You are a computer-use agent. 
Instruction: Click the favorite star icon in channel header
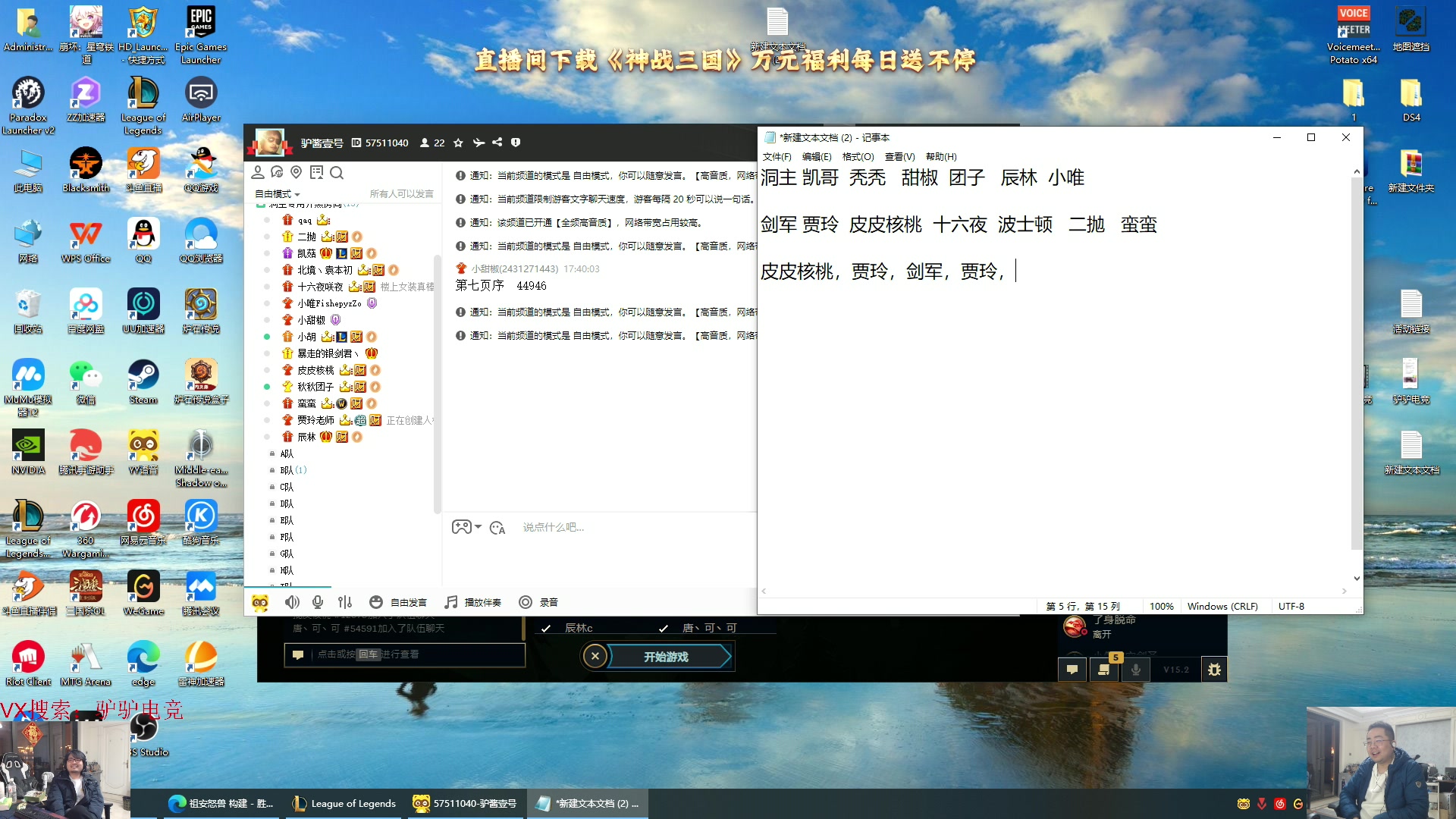pos(458,143)
